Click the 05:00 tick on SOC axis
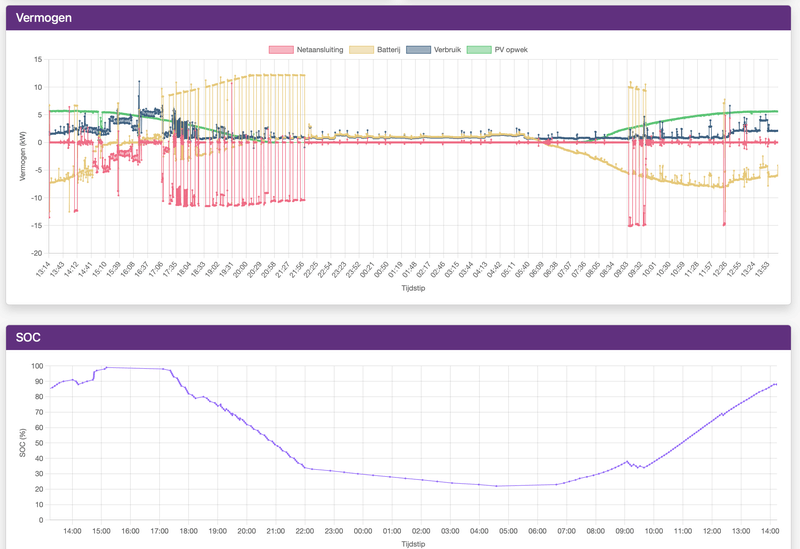The height and width of the screenshot is (549, 800). (508, 531)
